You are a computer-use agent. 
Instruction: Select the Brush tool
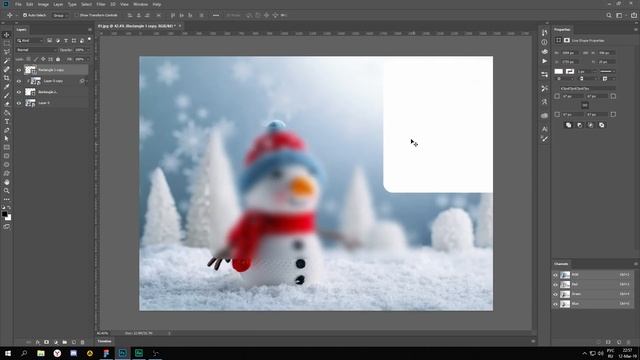tap(7, 96)
